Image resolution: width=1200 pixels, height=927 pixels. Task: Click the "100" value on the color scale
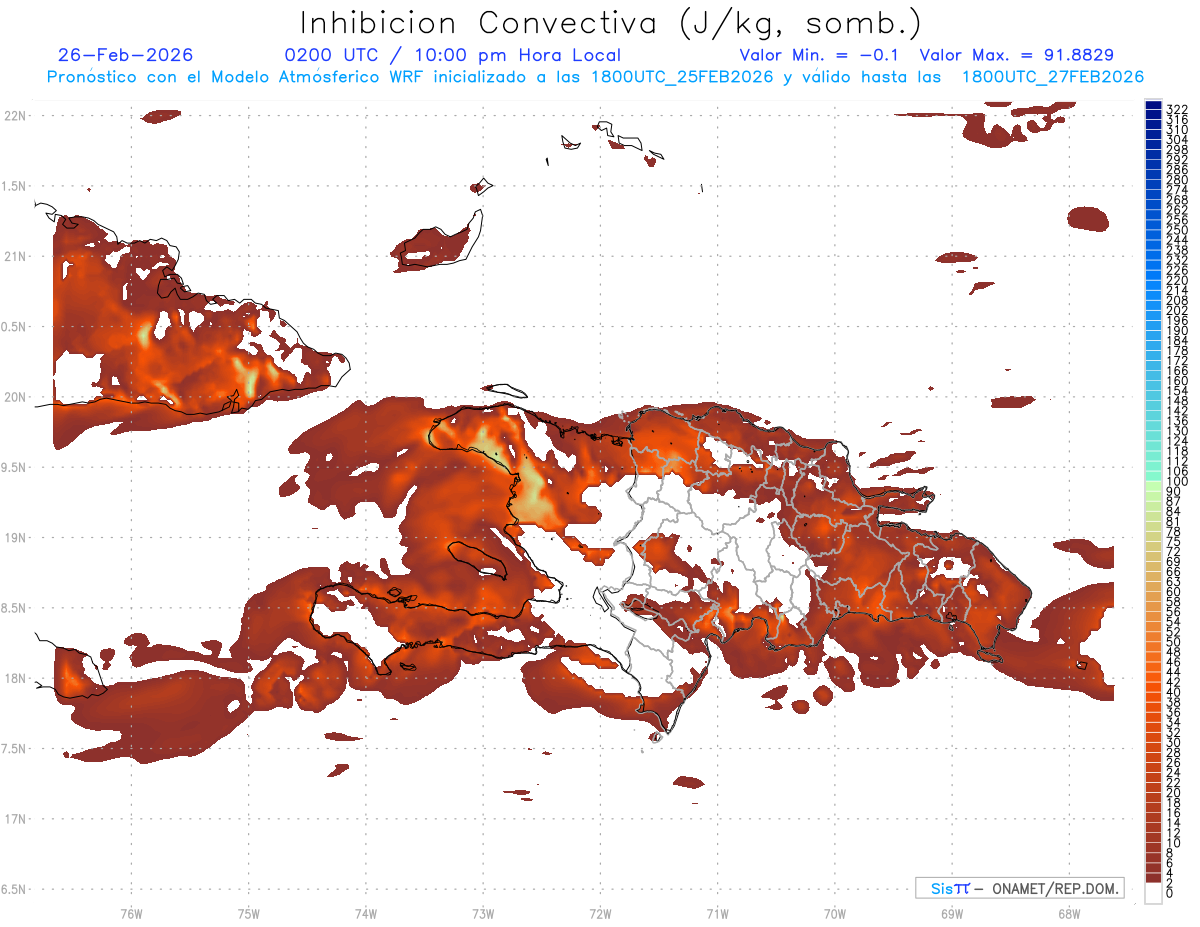(1176, 482)
